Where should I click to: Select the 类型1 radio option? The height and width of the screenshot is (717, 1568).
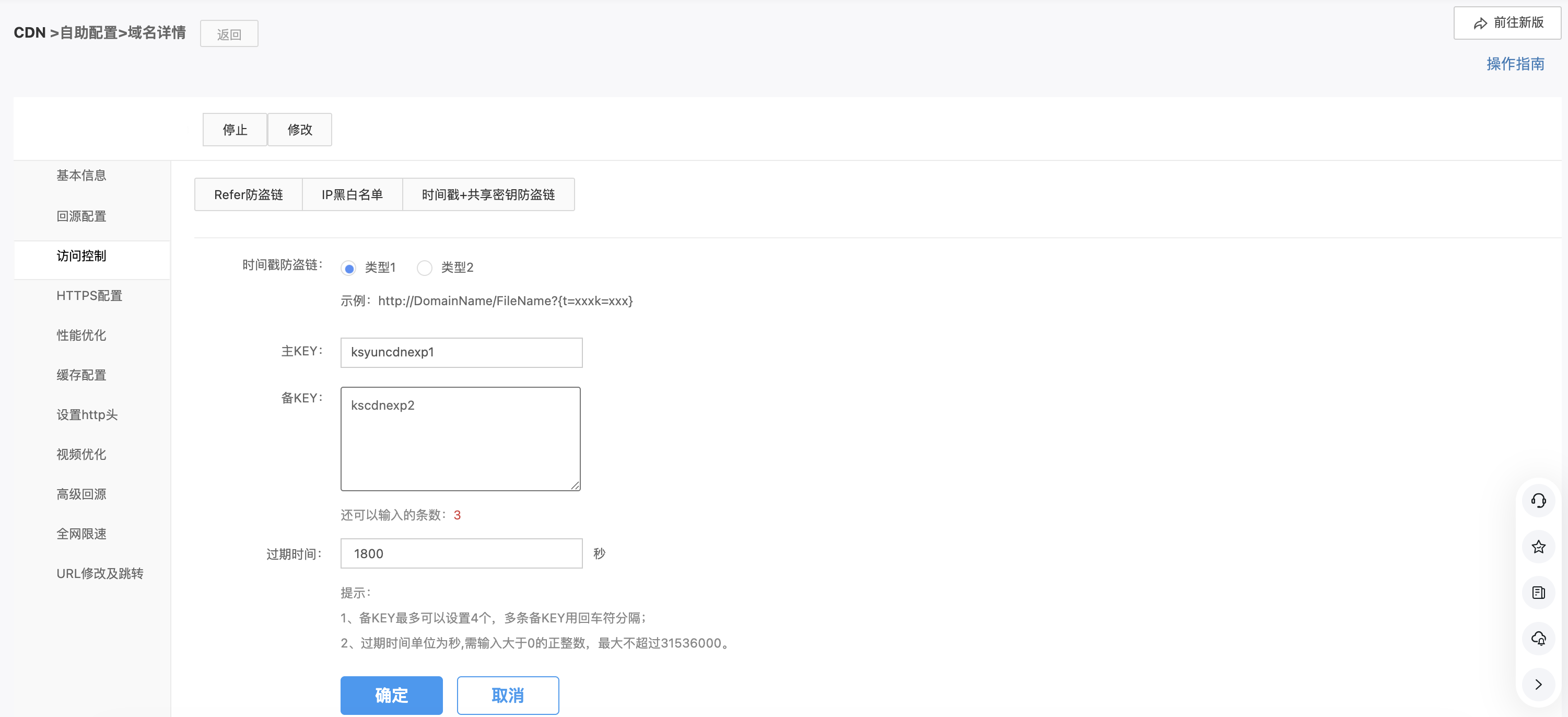(348, 268)
